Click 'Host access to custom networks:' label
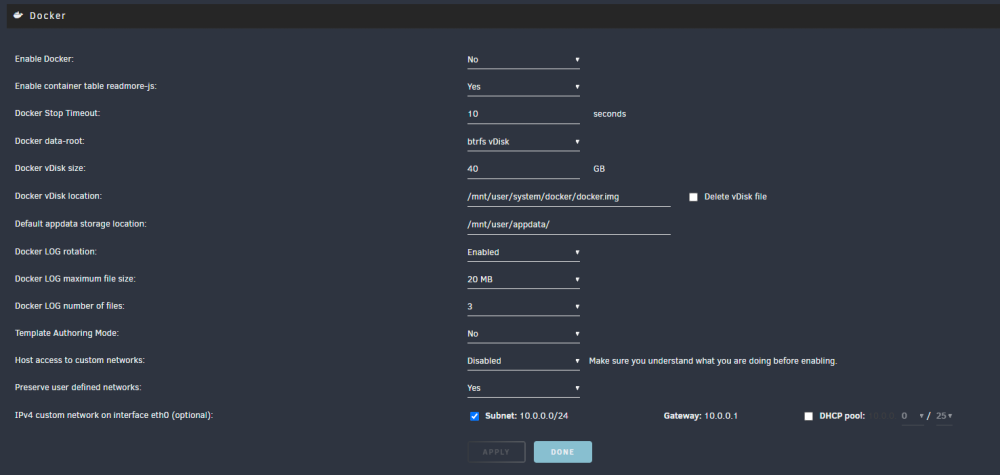 pyautogui.click(x=80, y=360)
